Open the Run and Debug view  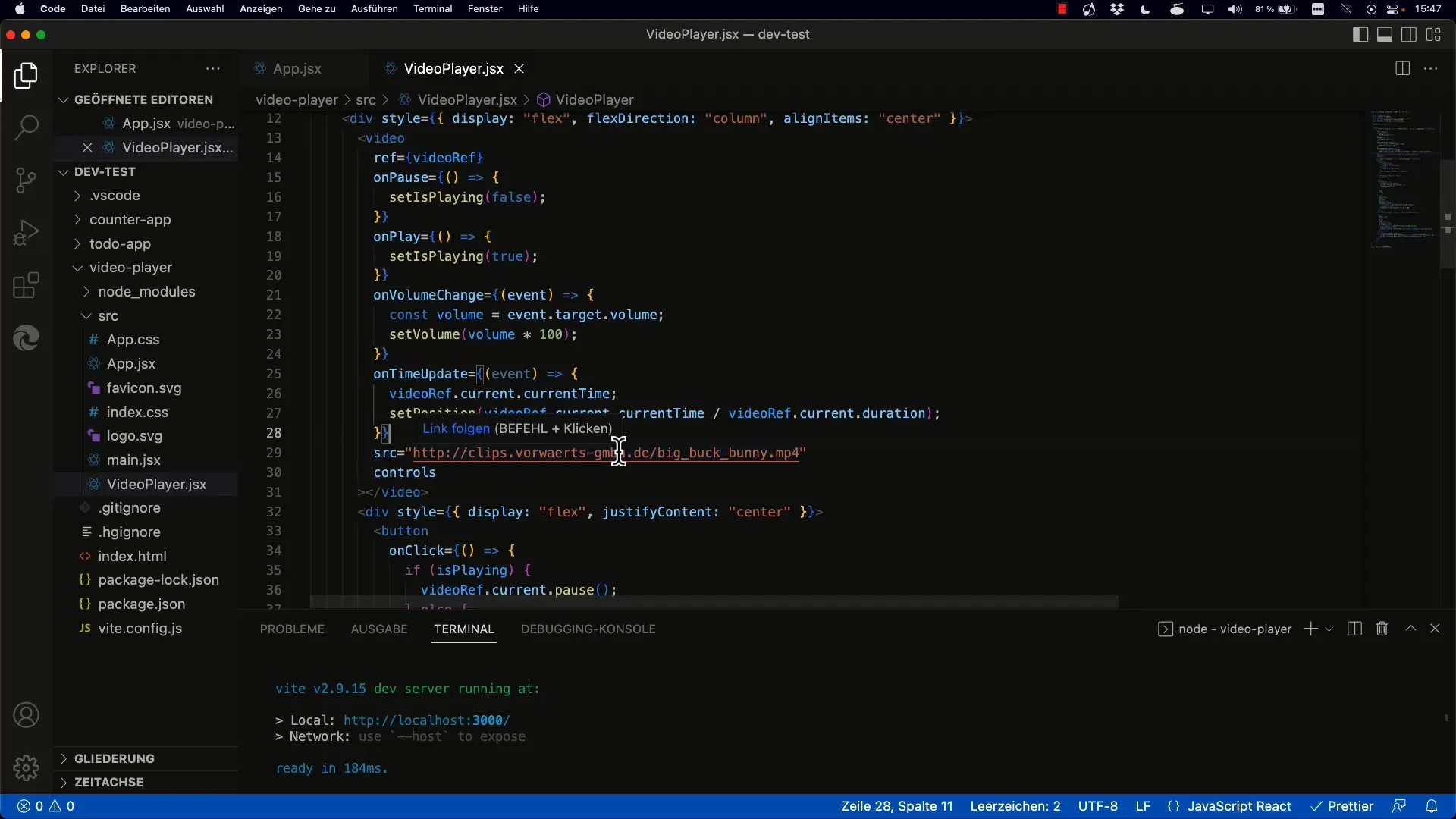[x=26, y=233]
